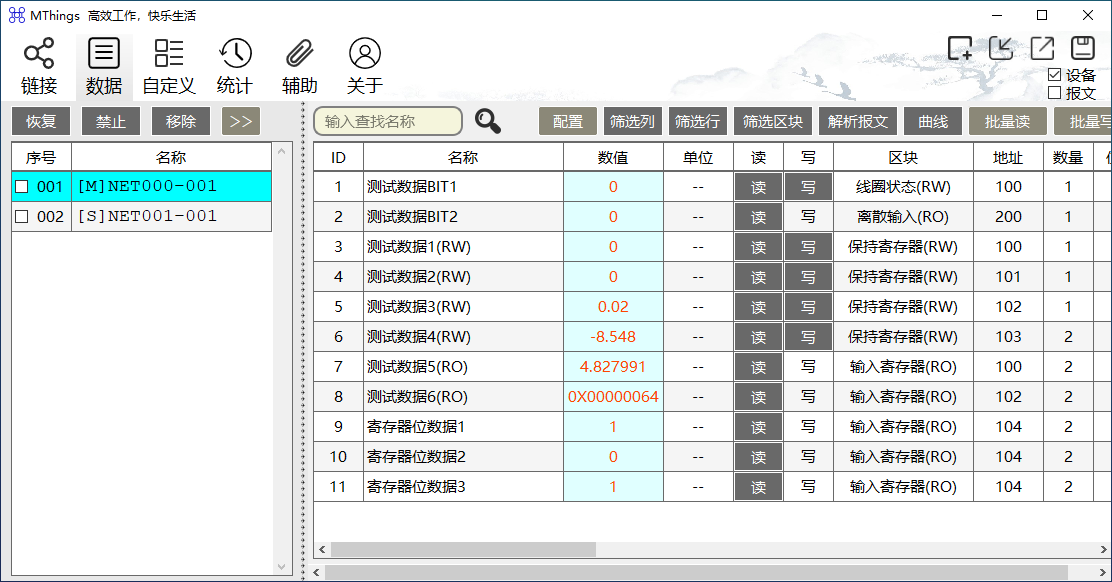Viewport: 1112px width, 582px height.
Task: Click the magnifier search icon
Action: click(488, 121)
